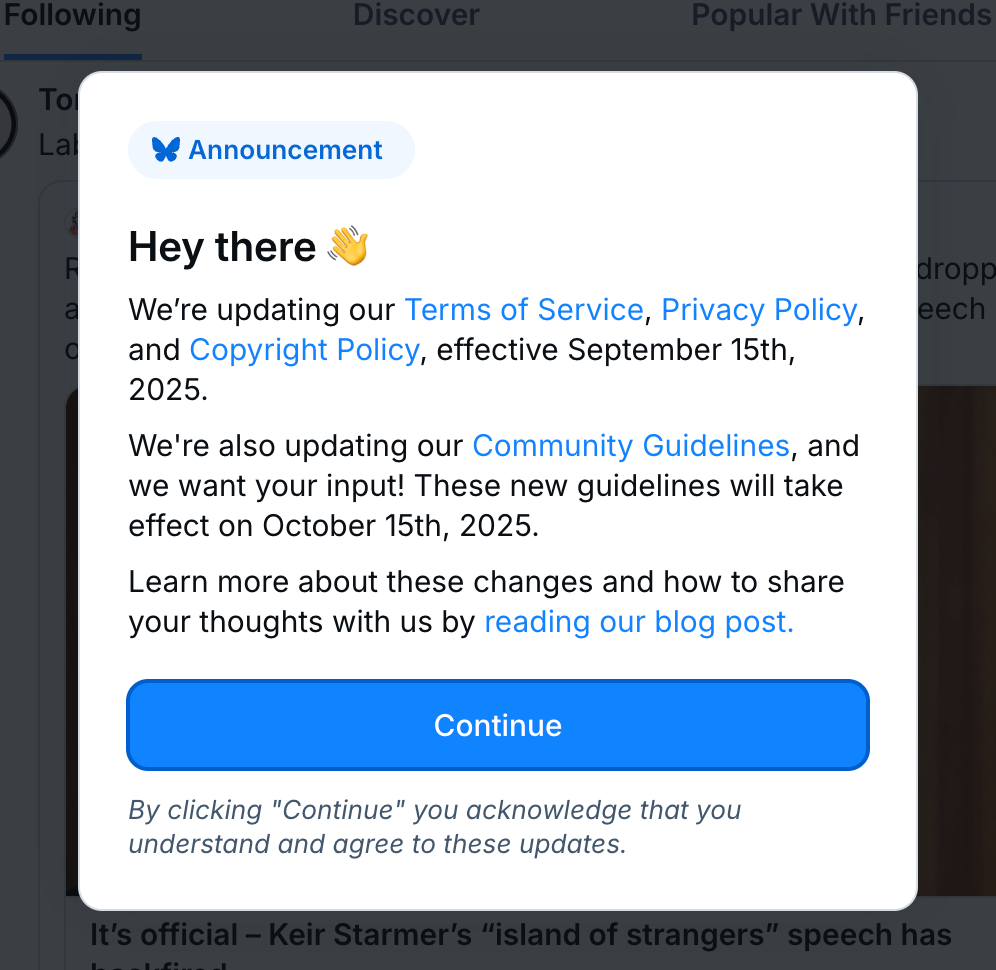Click the "reading our blog post" link
This screenshot has width=996, height=970.
pyautogui.click(x=639, y=622)
